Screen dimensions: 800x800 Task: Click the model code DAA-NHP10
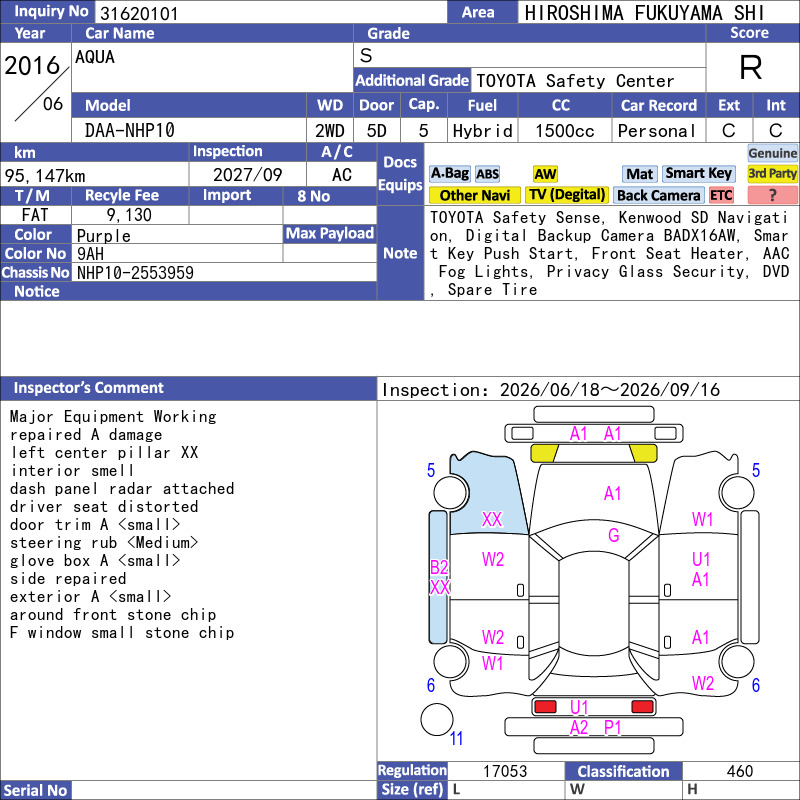[x=130, y=130]
